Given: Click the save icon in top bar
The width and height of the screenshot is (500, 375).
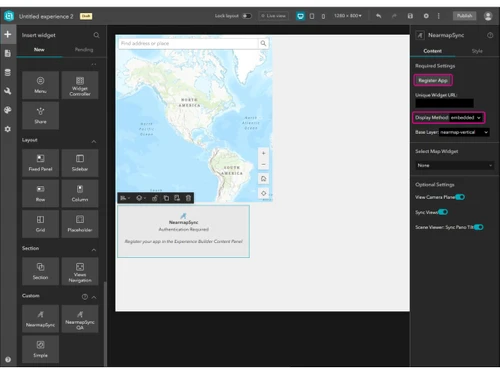Looking at the screenshot, I should pyautogui.click(x=410, y=16).
